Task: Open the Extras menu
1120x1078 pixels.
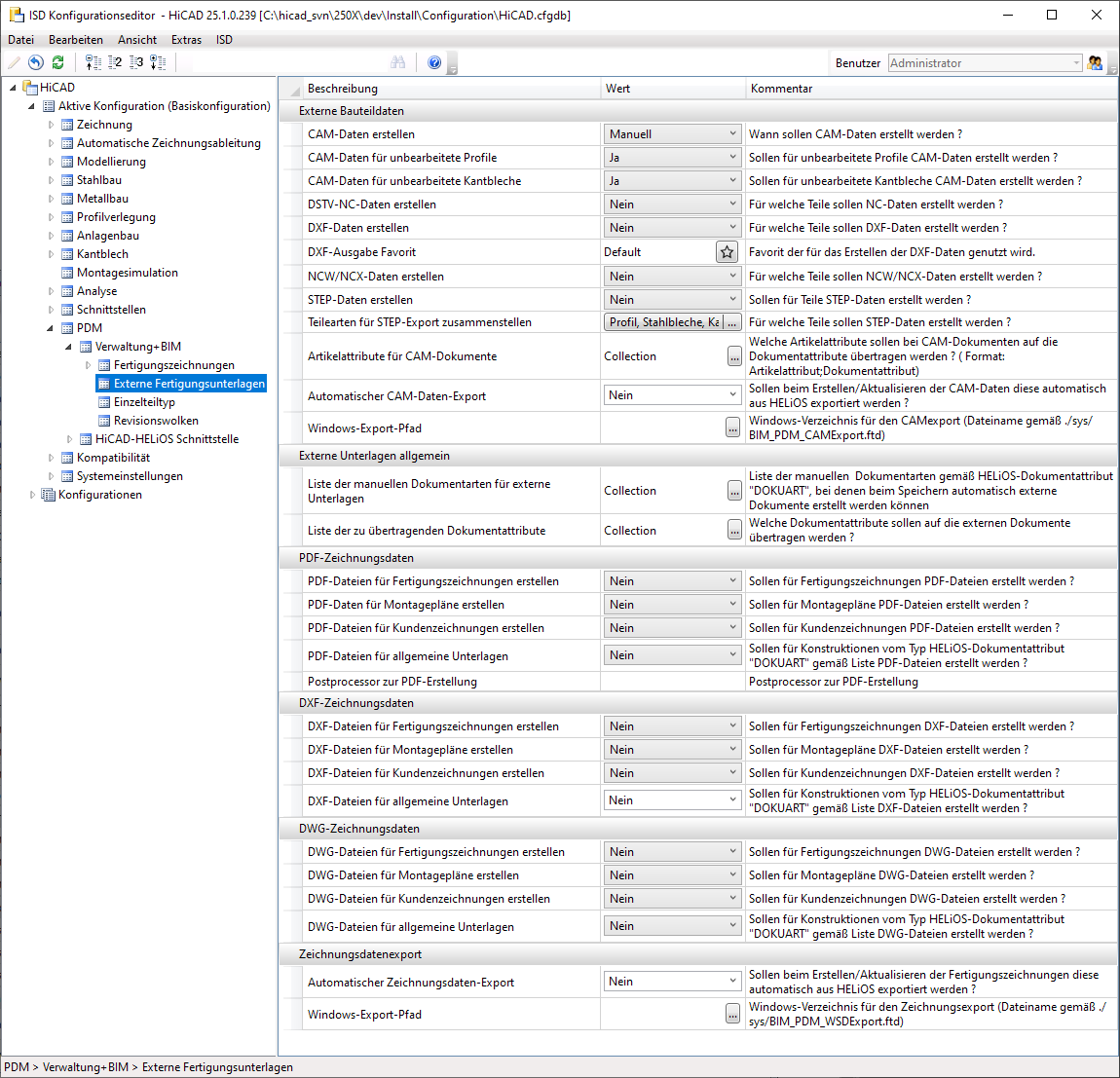Action: pos(186,40)
